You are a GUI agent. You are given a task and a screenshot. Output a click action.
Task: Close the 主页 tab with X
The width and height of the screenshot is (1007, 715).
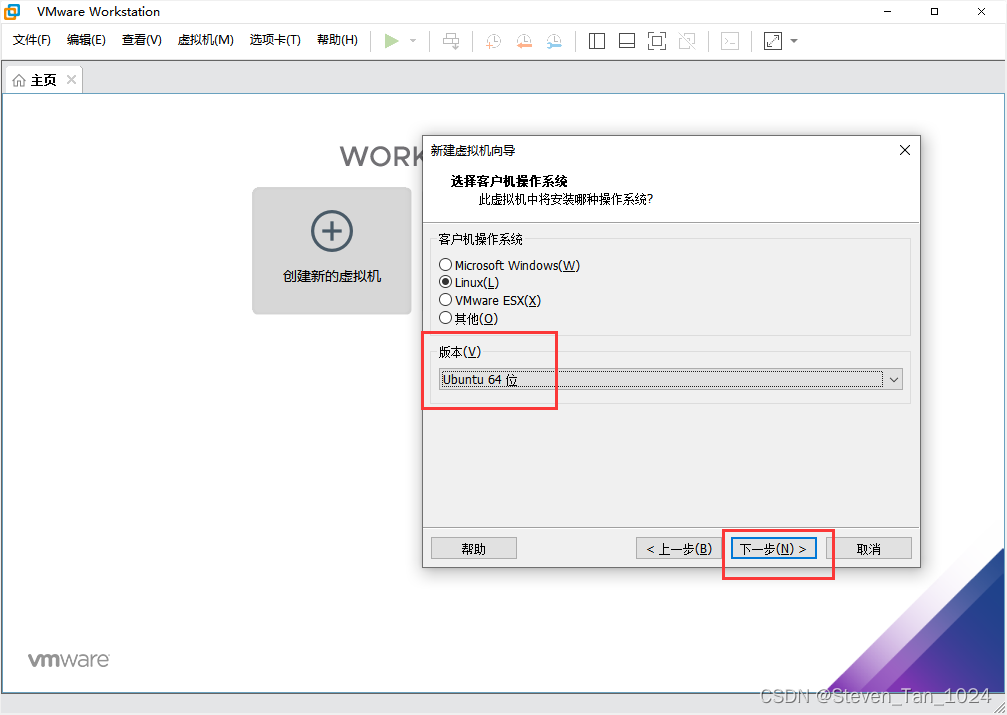(71, 80)
